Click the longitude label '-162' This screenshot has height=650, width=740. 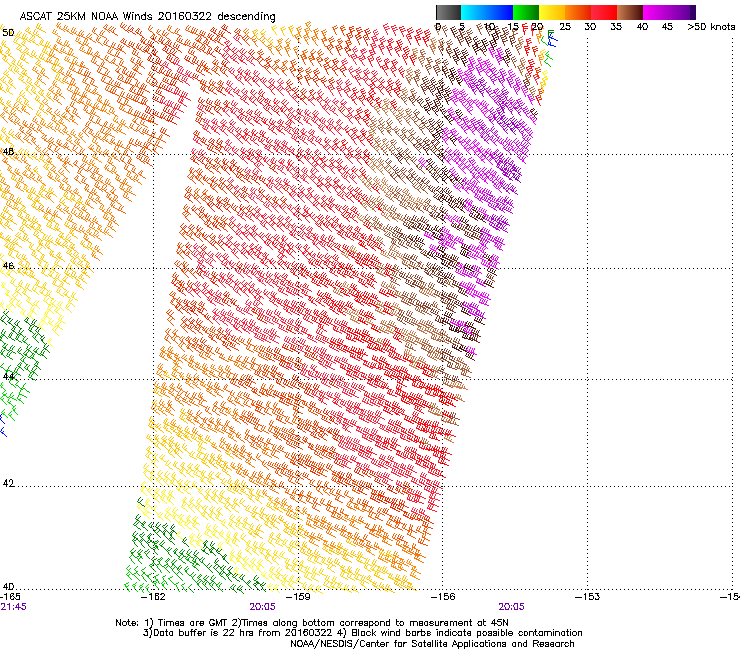point(154,597)
